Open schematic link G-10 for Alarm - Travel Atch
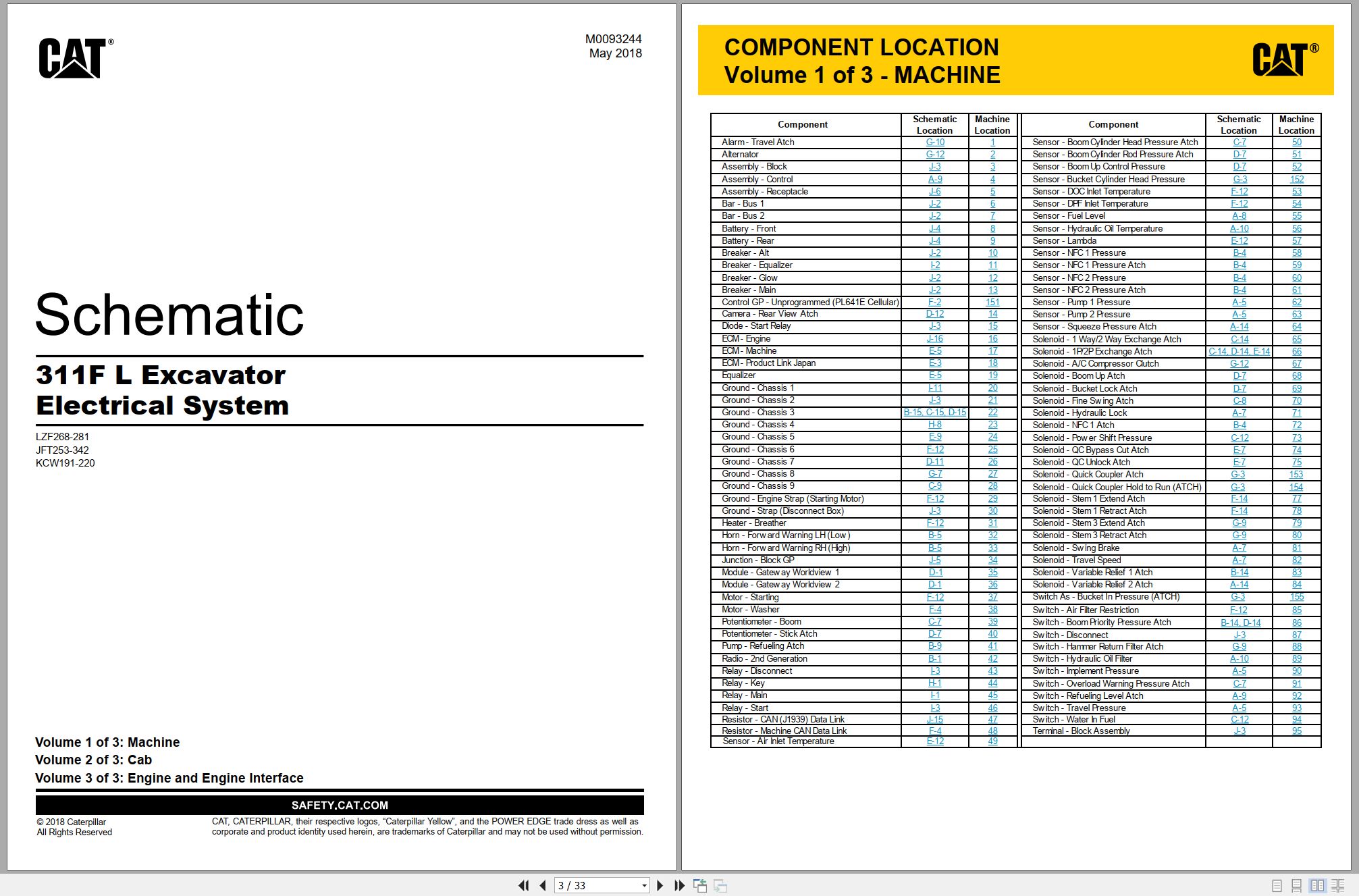Viewport: 1359px width, 896px height. [935, 142]
